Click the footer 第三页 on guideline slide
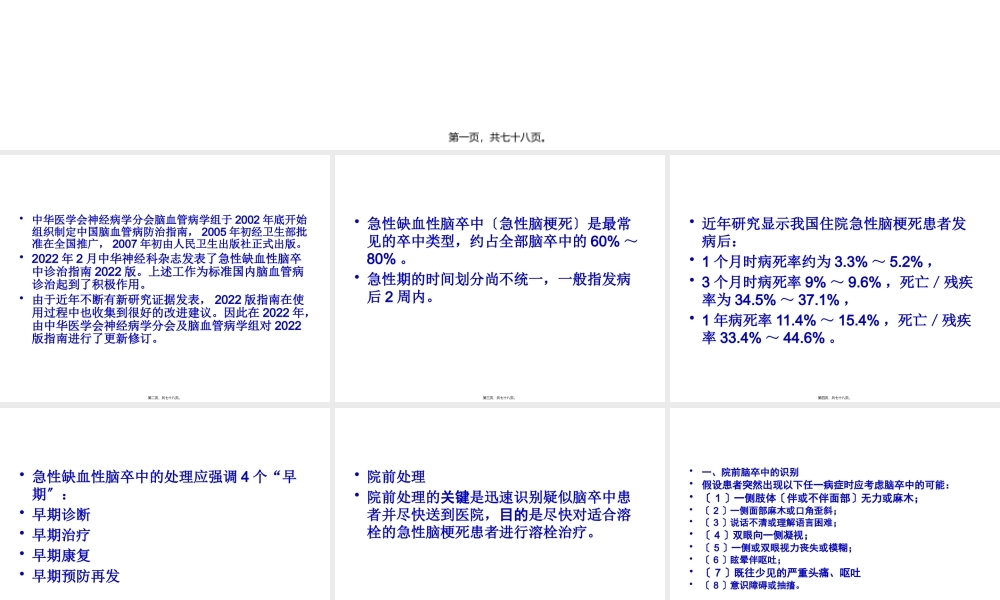Viewport: 1000px width, 600px height. coord(165,396)
